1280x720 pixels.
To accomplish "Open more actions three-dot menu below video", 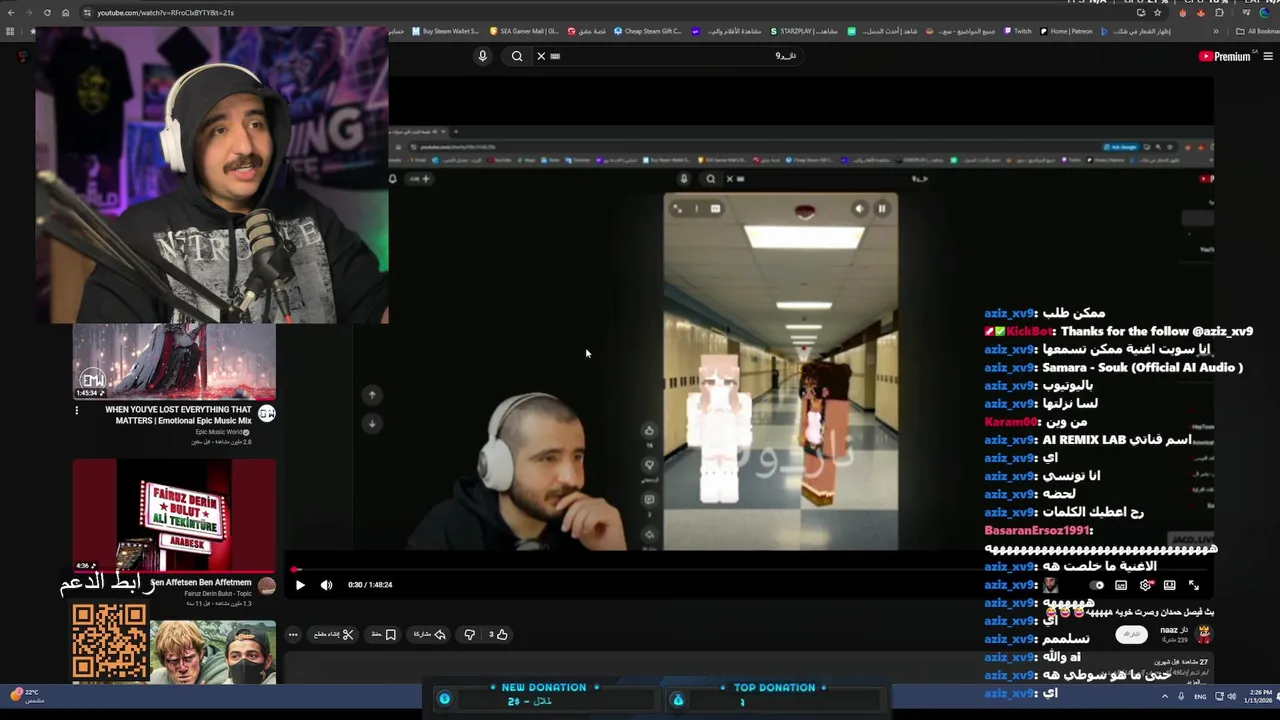I will (293, 634).
